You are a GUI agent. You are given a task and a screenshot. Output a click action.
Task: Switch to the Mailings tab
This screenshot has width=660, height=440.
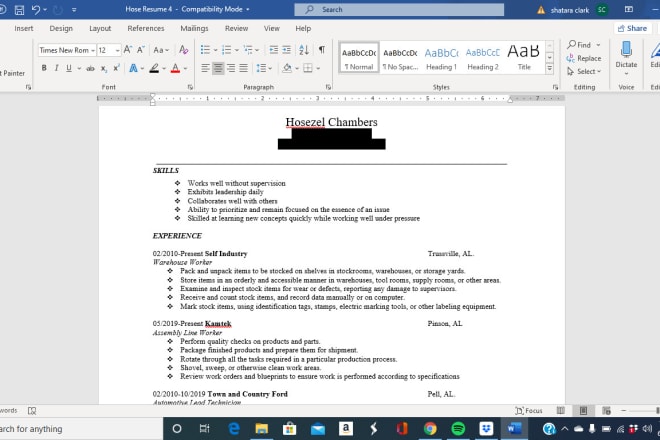tap(194, 29)
